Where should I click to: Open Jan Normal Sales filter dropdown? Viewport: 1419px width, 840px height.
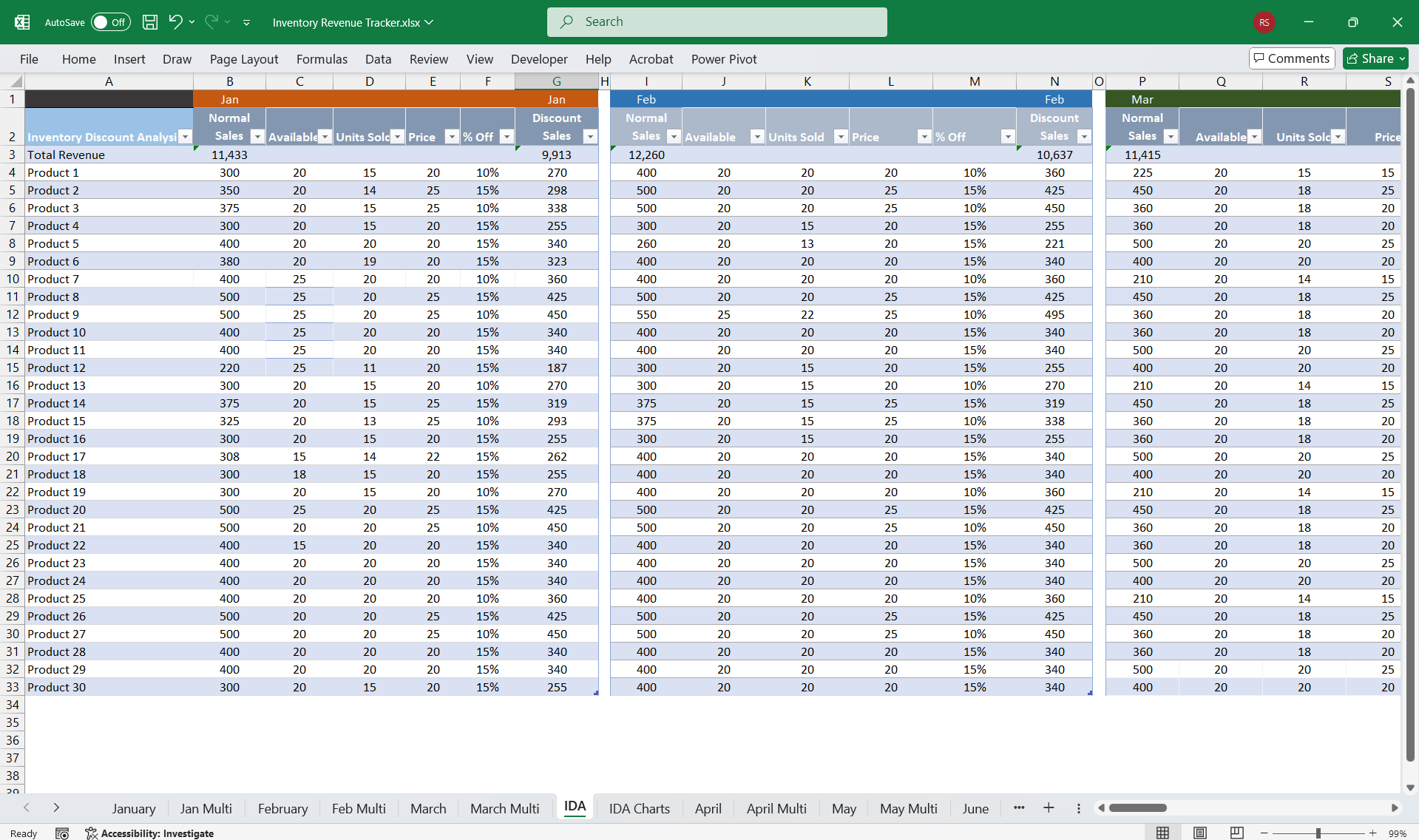point(257,137)
